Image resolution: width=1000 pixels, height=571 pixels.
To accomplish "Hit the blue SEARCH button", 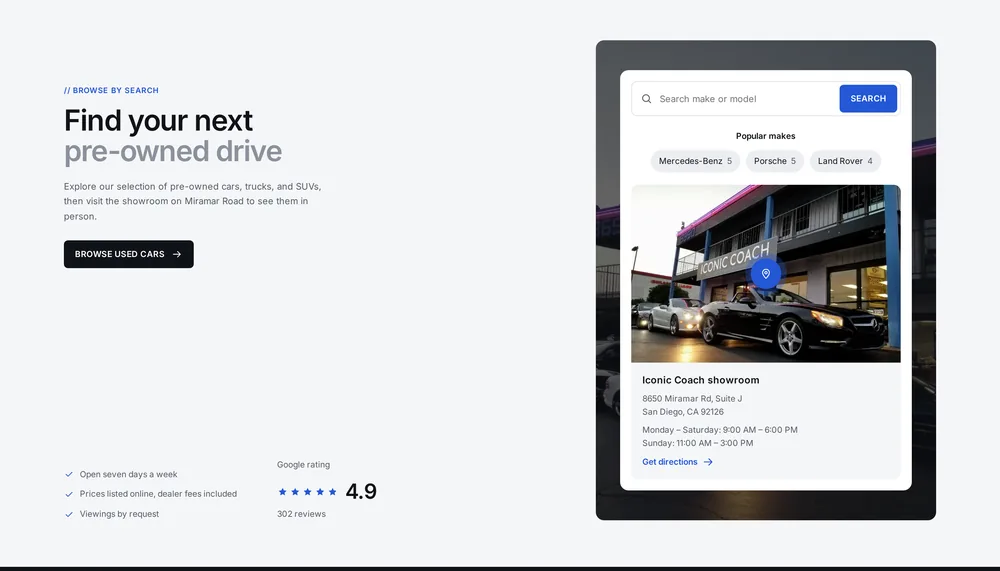I will click(868, 99).
